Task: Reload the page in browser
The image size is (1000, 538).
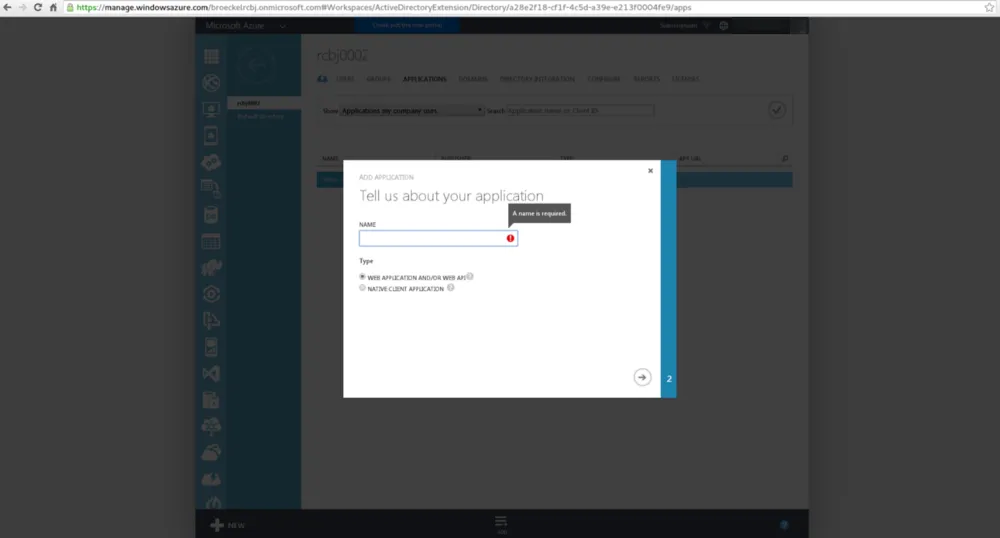Action: click(x=38, y=8)
